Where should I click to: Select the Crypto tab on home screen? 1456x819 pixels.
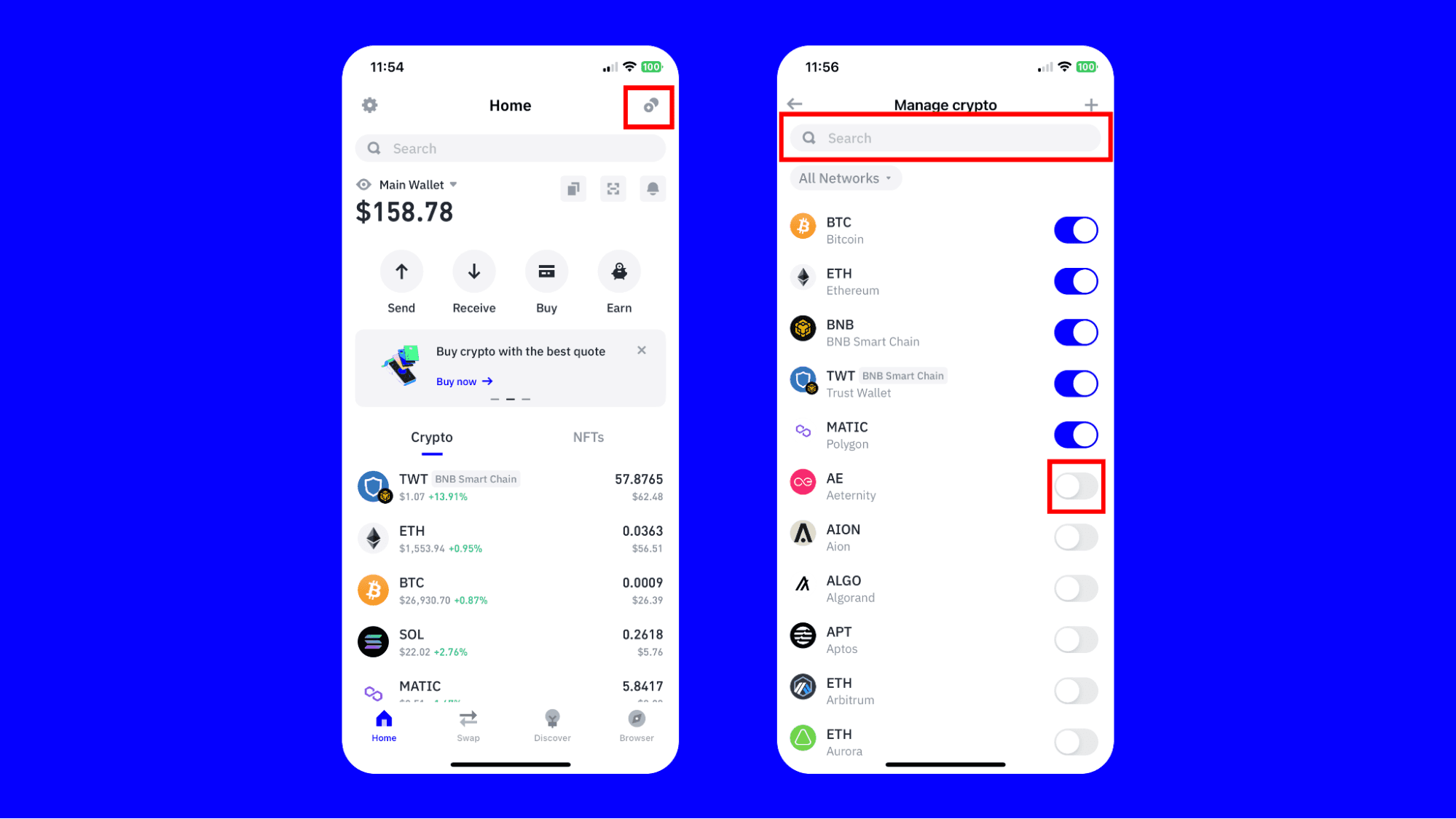[x=432, y=437]
